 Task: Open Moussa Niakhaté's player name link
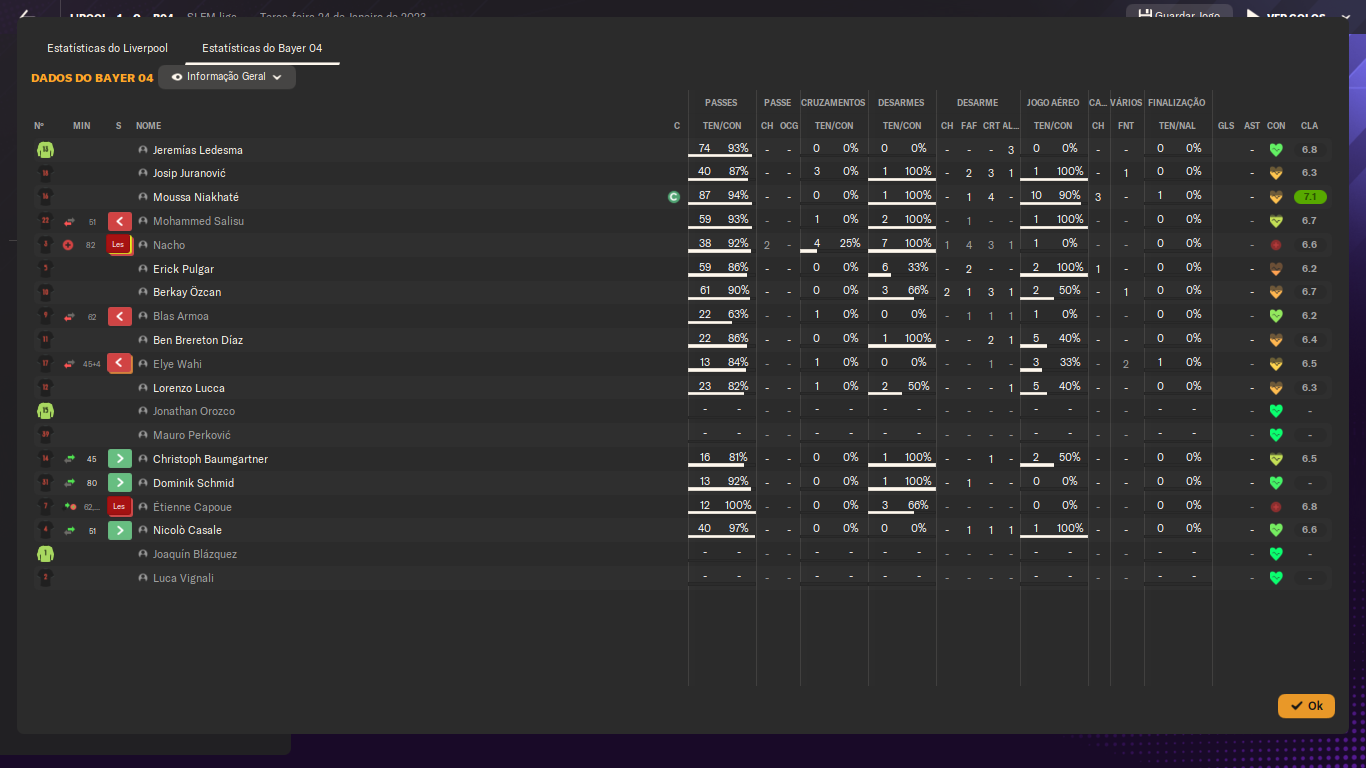coord(196,197)
